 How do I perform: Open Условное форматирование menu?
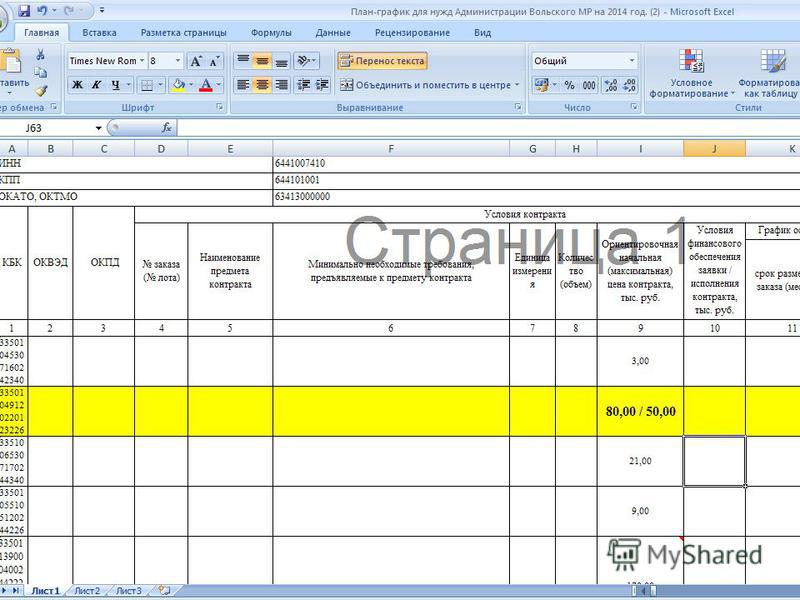point(691,74)
